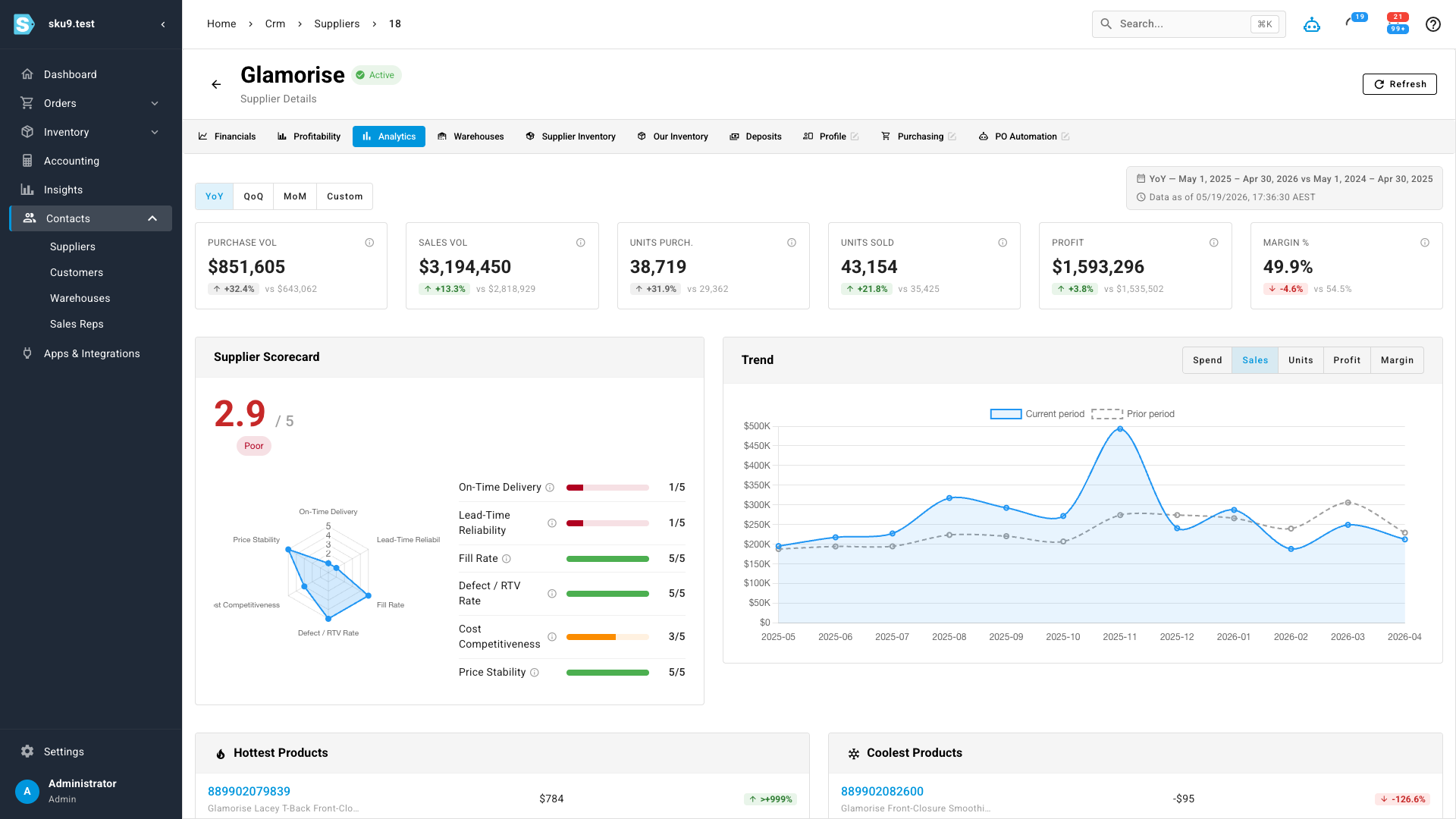
Task: Click the back arrow beside Glamorise
Action: (x=216, y=84)
